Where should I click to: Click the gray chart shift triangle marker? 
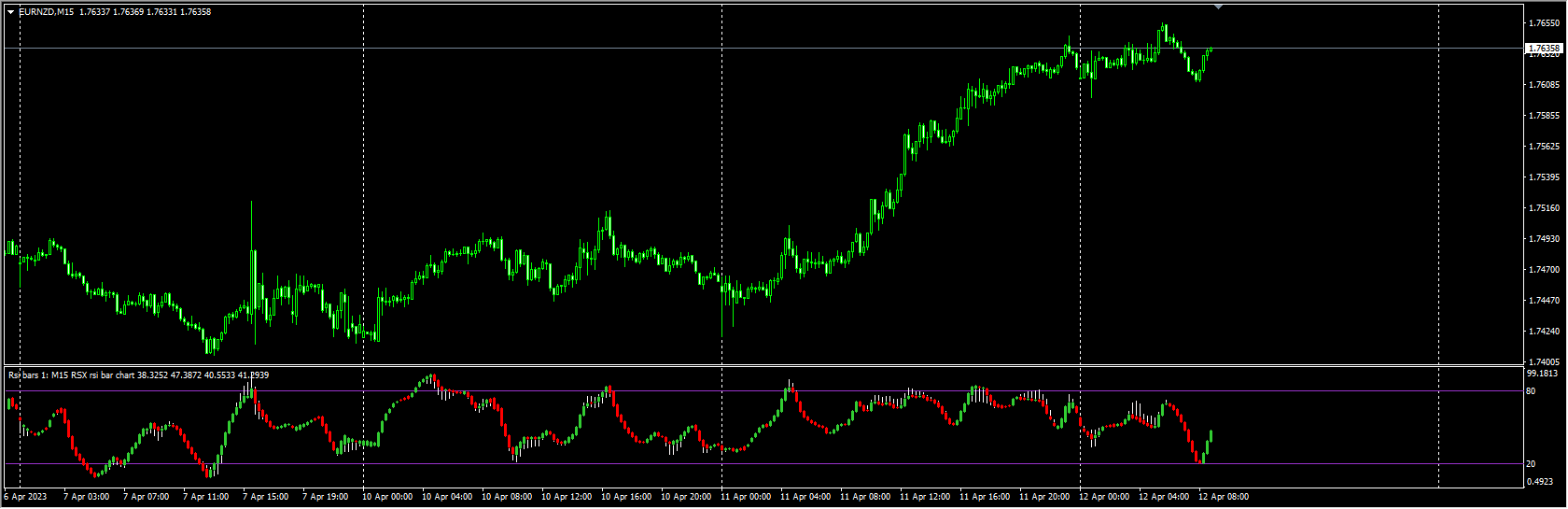click(x=1218, y=7)
